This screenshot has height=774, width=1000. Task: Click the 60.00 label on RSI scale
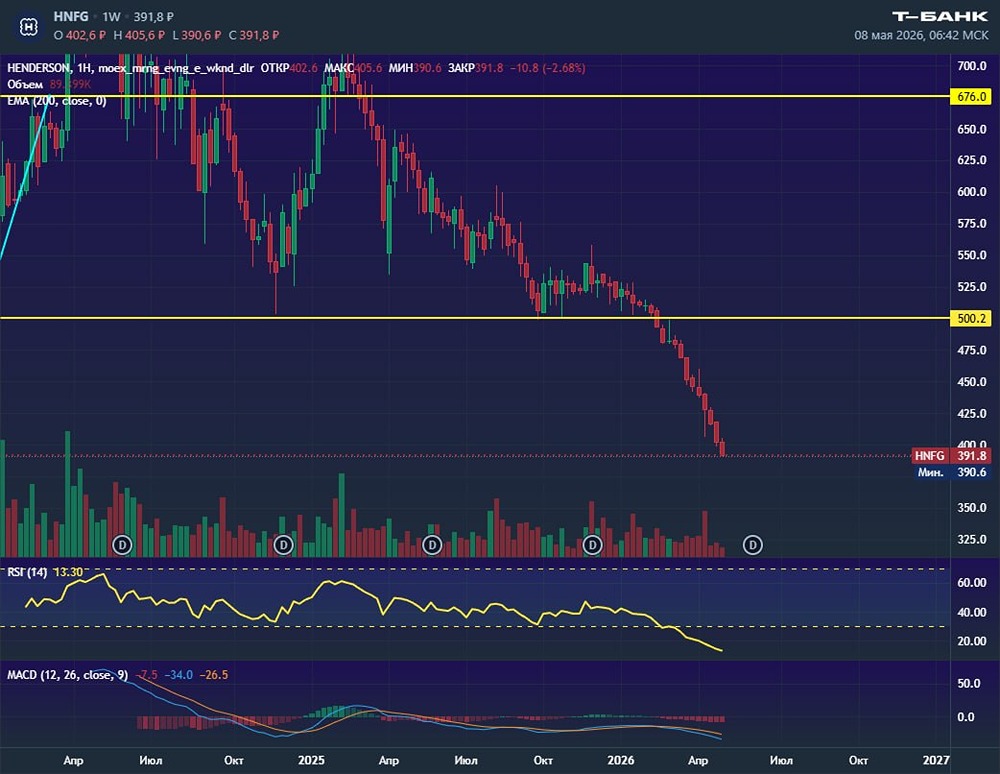[972, 582]
